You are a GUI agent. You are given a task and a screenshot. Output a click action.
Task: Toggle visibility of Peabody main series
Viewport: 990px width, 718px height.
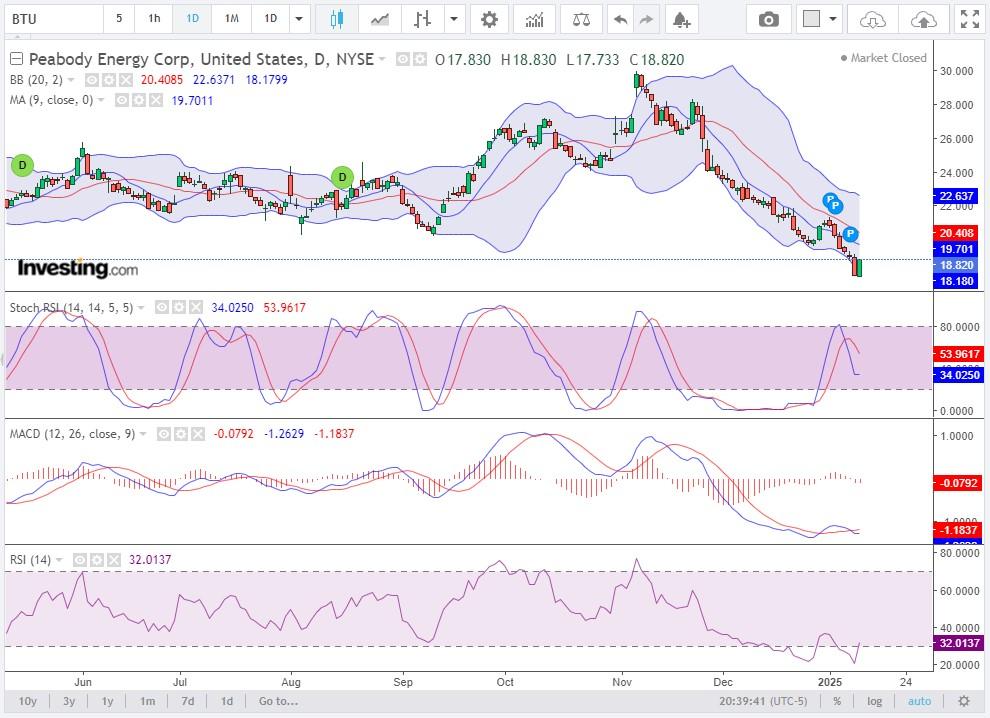(403, 59)
